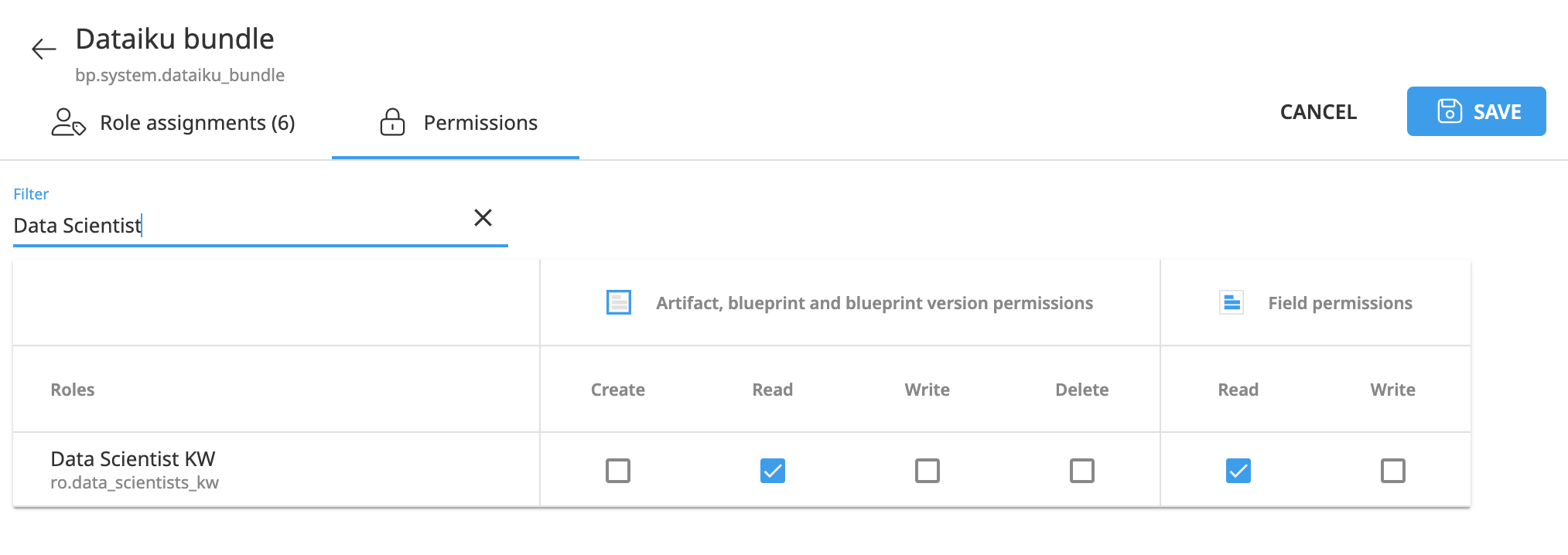This screenshot has width=1568, height=555.
Task: Click the Dataiku bundle page title
Action: tap(175, 39)
